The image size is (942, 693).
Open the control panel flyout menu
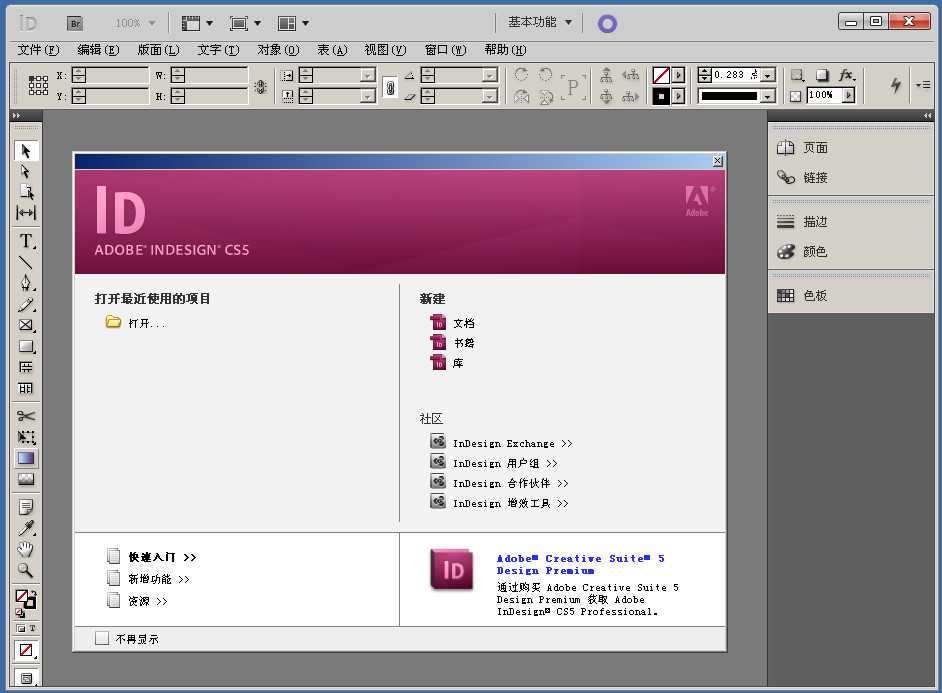(923, 85)
